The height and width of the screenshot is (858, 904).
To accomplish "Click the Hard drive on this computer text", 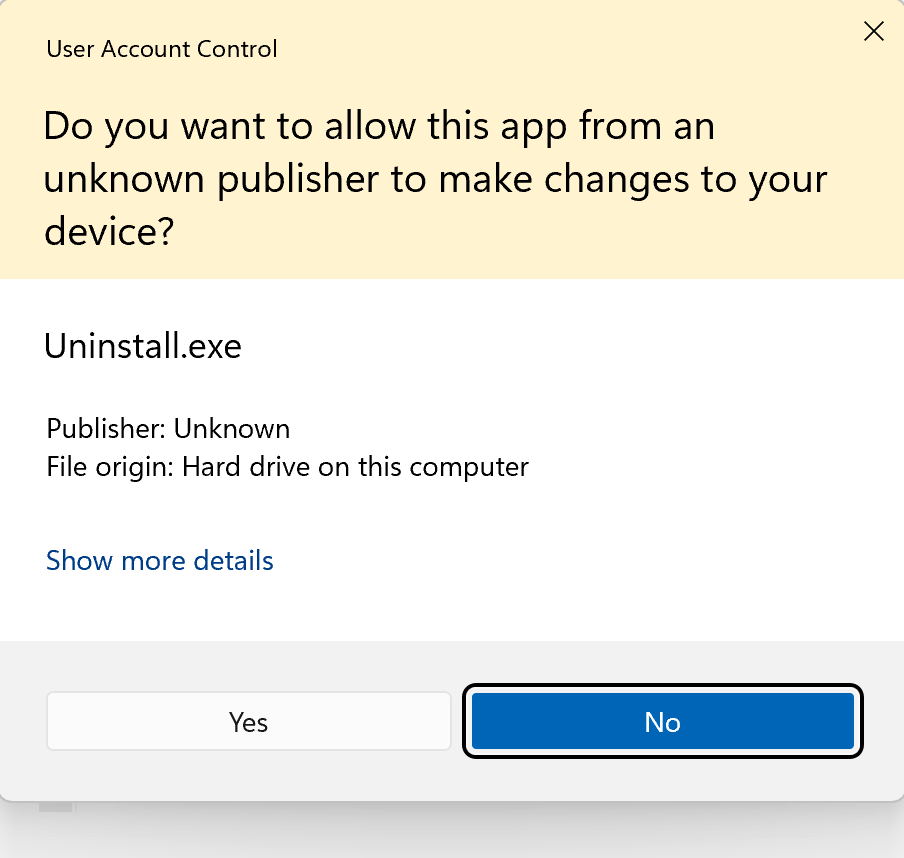I will 355,466.
